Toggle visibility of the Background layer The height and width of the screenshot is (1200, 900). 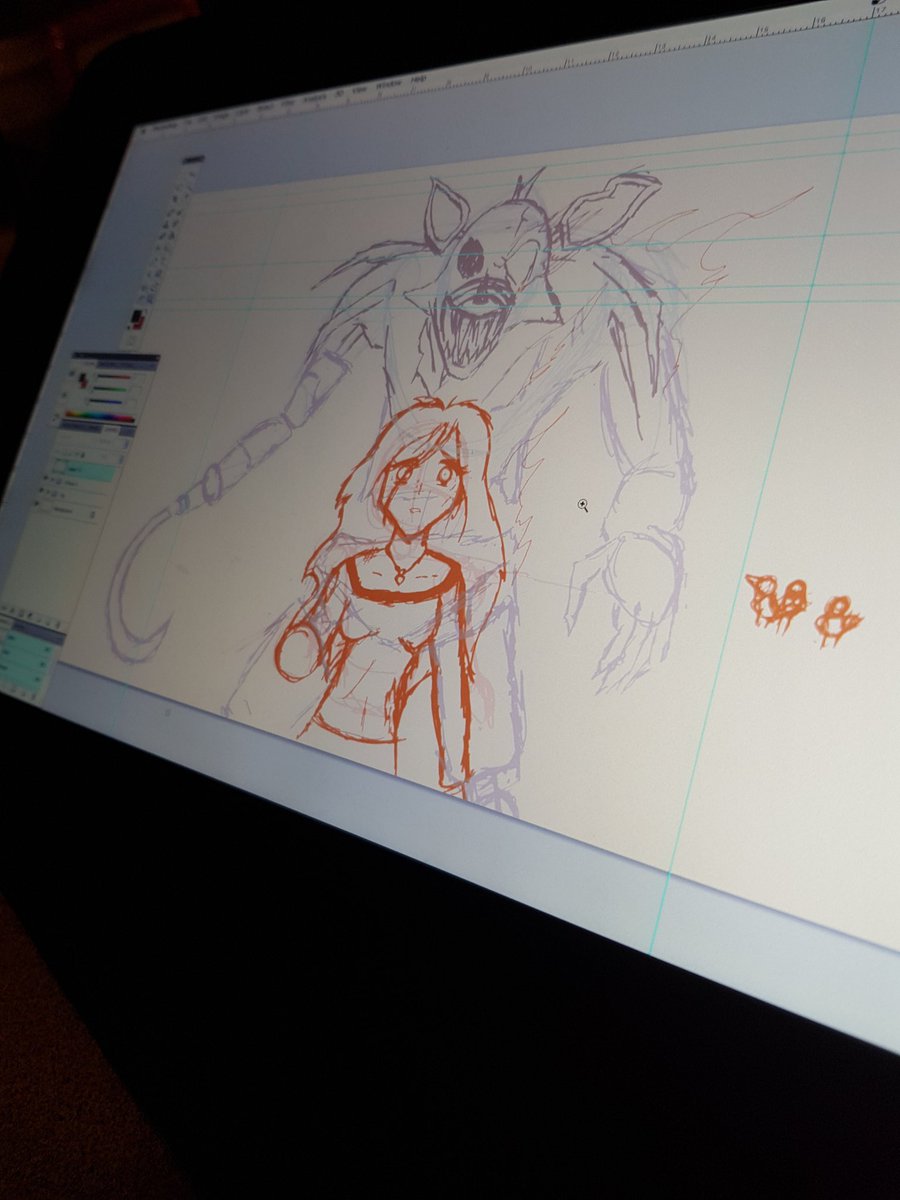click(37, 503)
